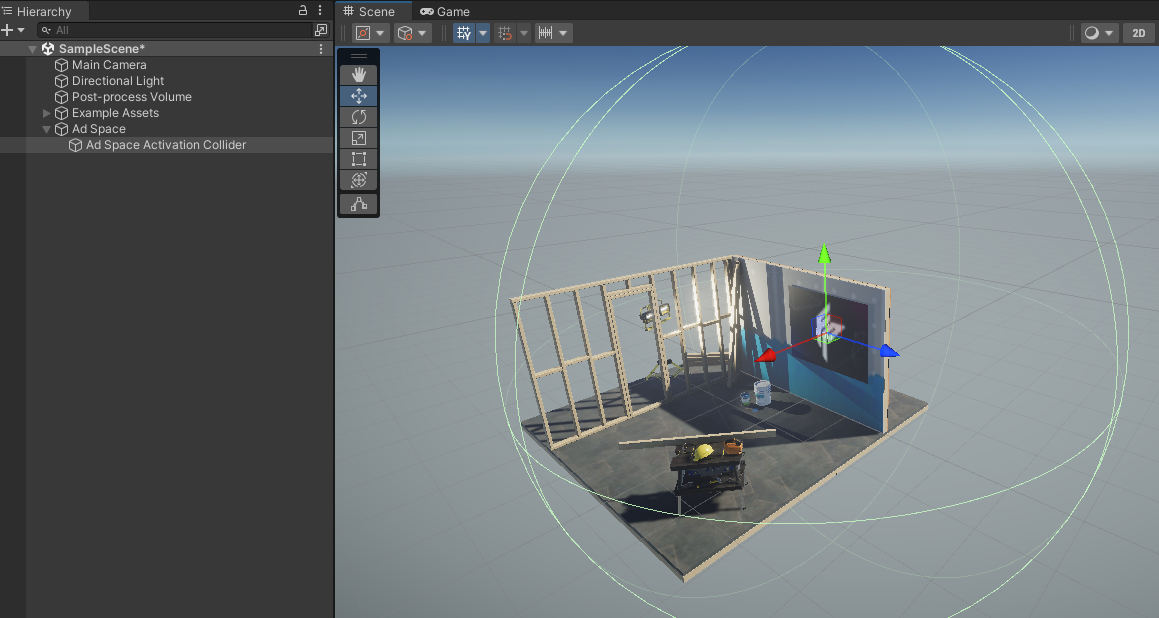The height and width of the screenshot is (618, 1159).
Task: Toggle 2D view mode
Action: 1139,33
